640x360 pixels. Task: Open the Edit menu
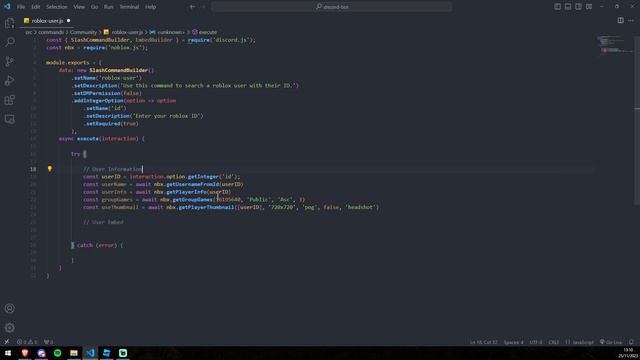click(x=36, y=7)
